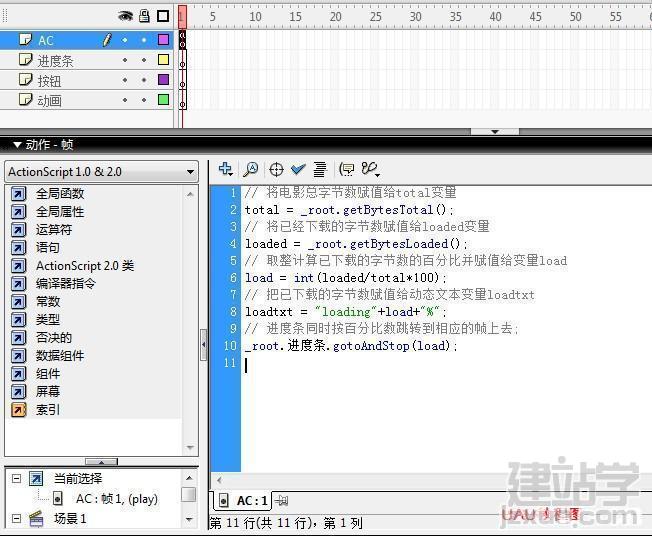Collapse the 场景 1 tree node
This screenshot has width=652, height=536.
point(16,519)
